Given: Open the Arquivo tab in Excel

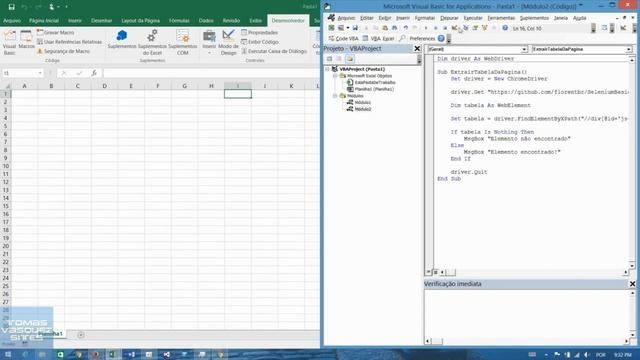Looking at the screenshot, I should 12,20.
